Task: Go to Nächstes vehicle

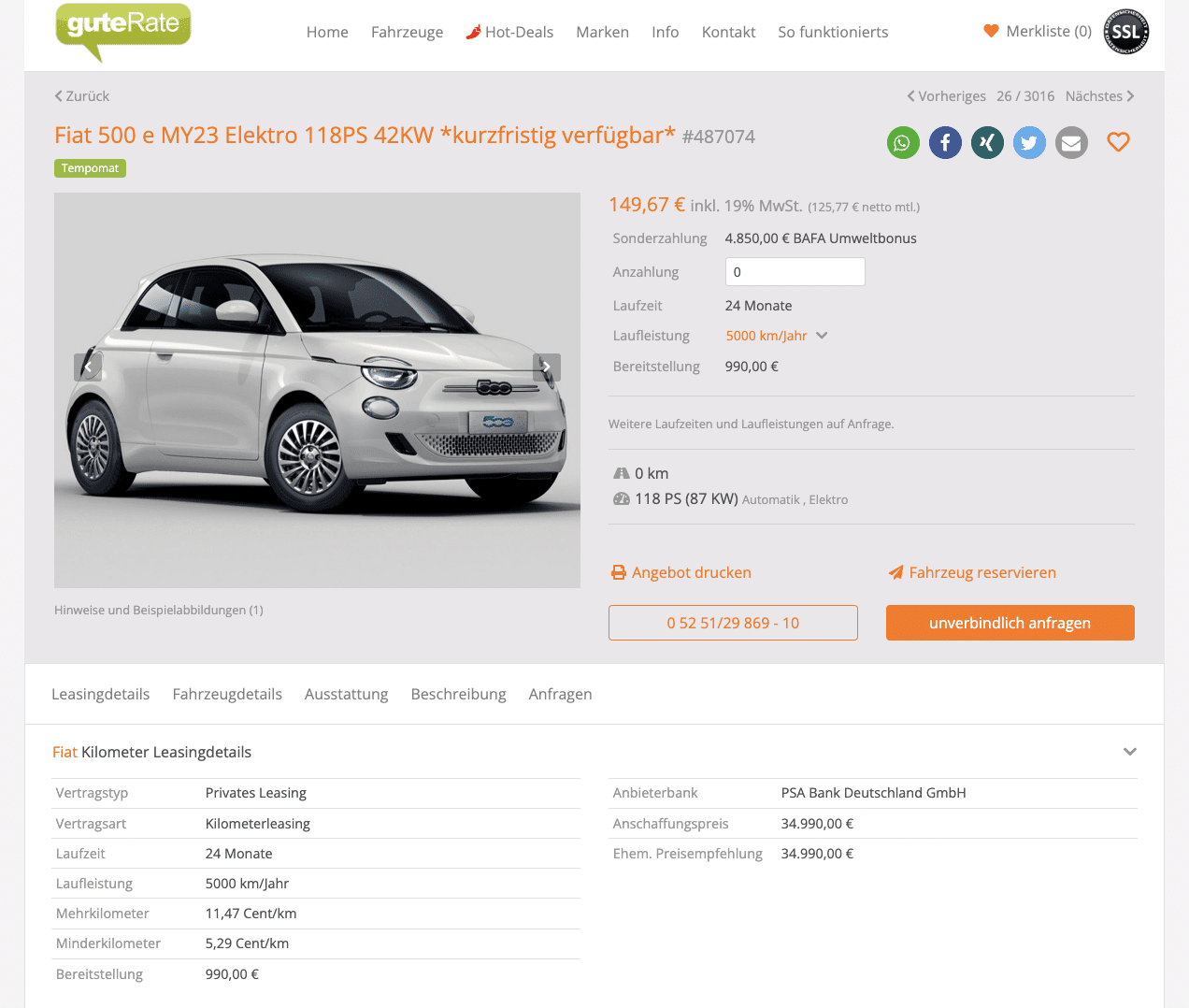Action: coord(1100,96)
